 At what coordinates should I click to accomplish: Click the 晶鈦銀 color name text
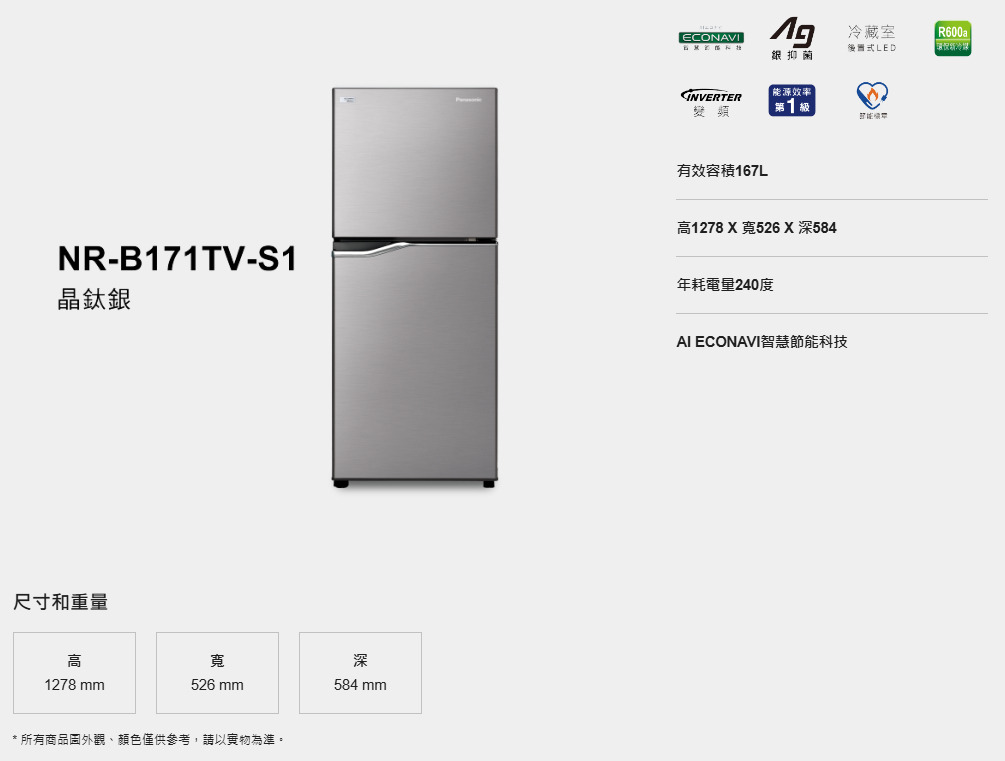[x=94, y=299]
